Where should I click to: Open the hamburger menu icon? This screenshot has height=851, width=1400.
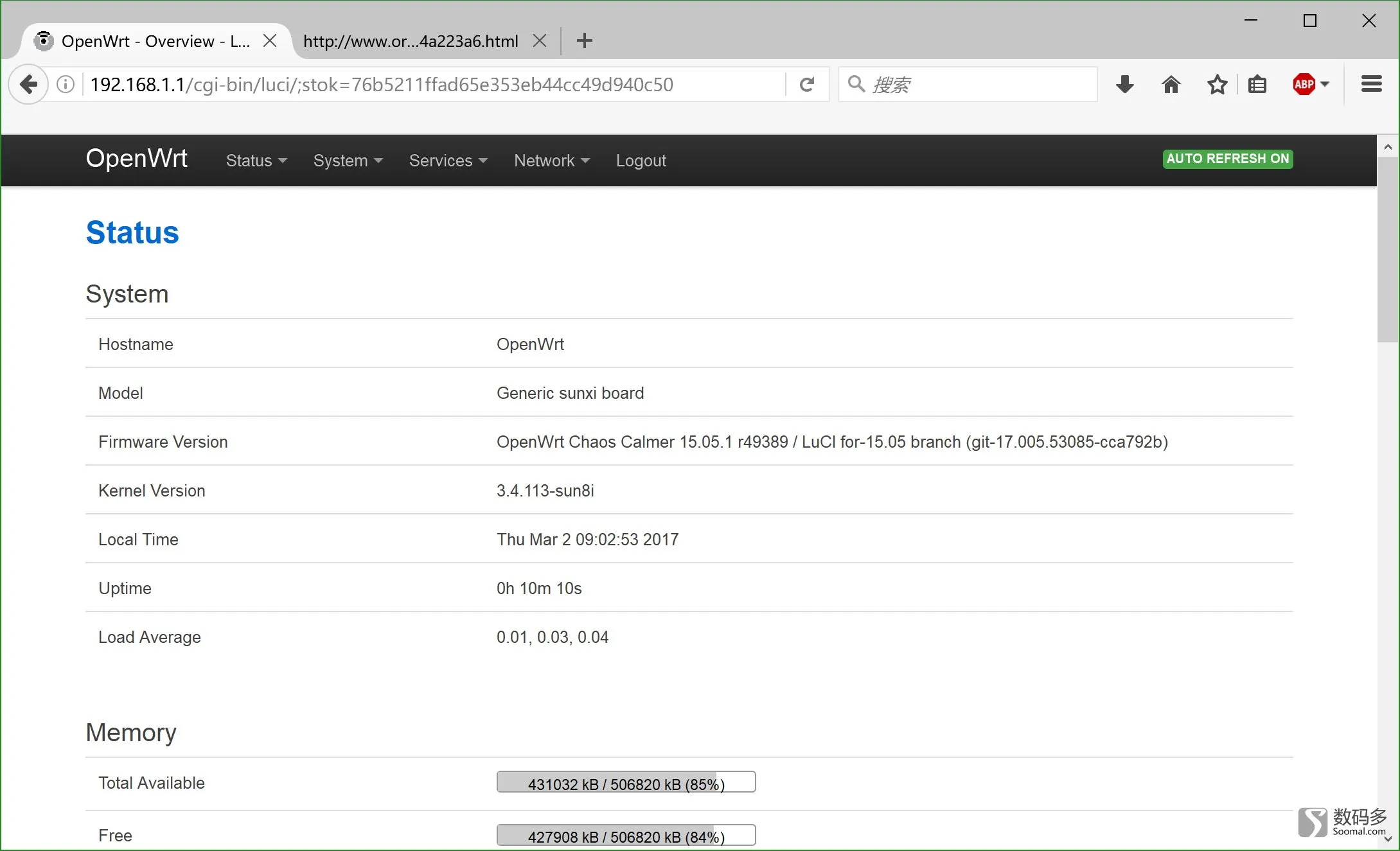pos(1371,84)
